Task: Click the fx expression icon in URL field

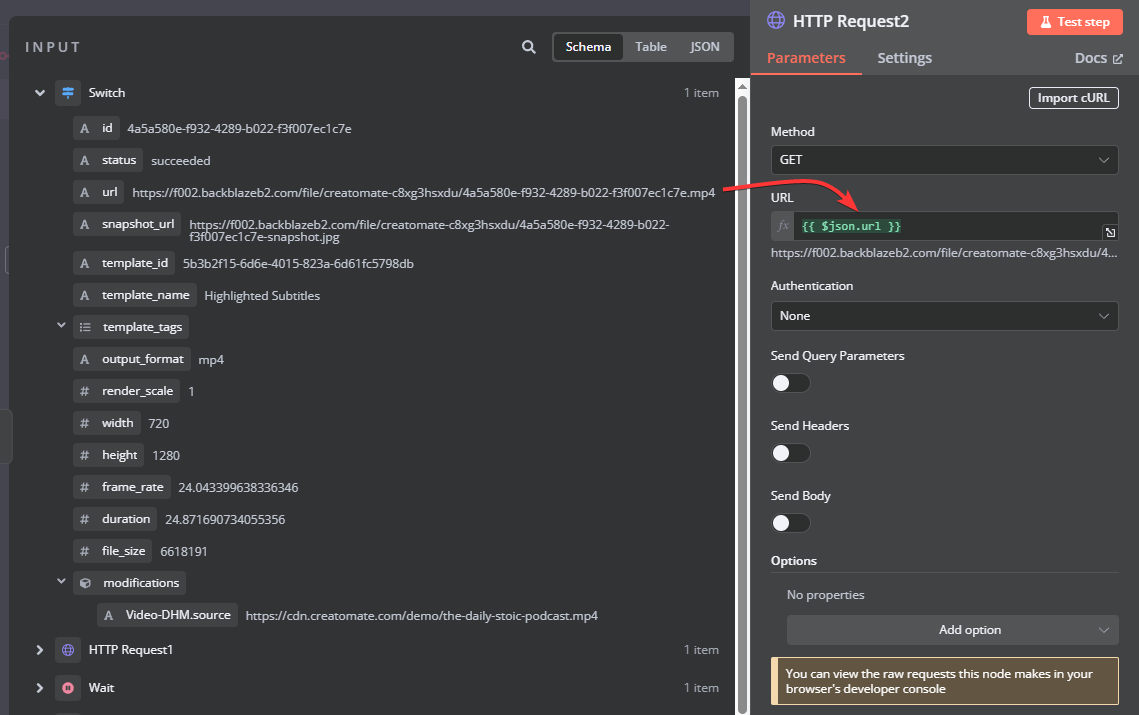Action: coord(783,226)
